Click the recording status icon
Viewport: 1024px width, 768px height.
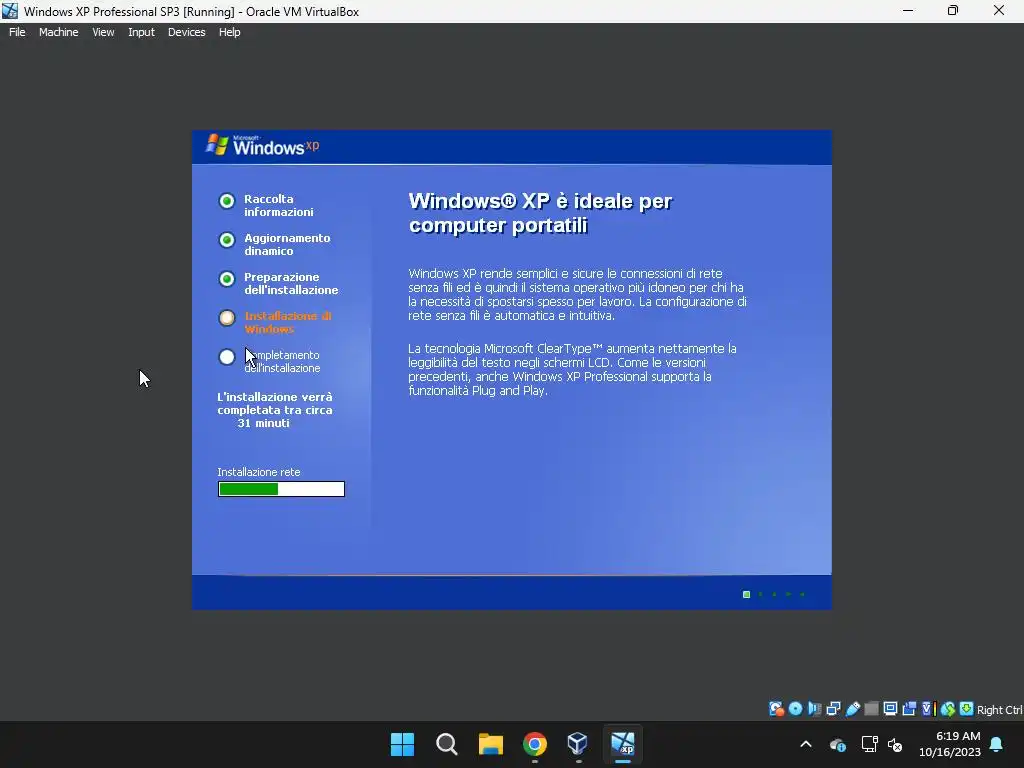909,709
